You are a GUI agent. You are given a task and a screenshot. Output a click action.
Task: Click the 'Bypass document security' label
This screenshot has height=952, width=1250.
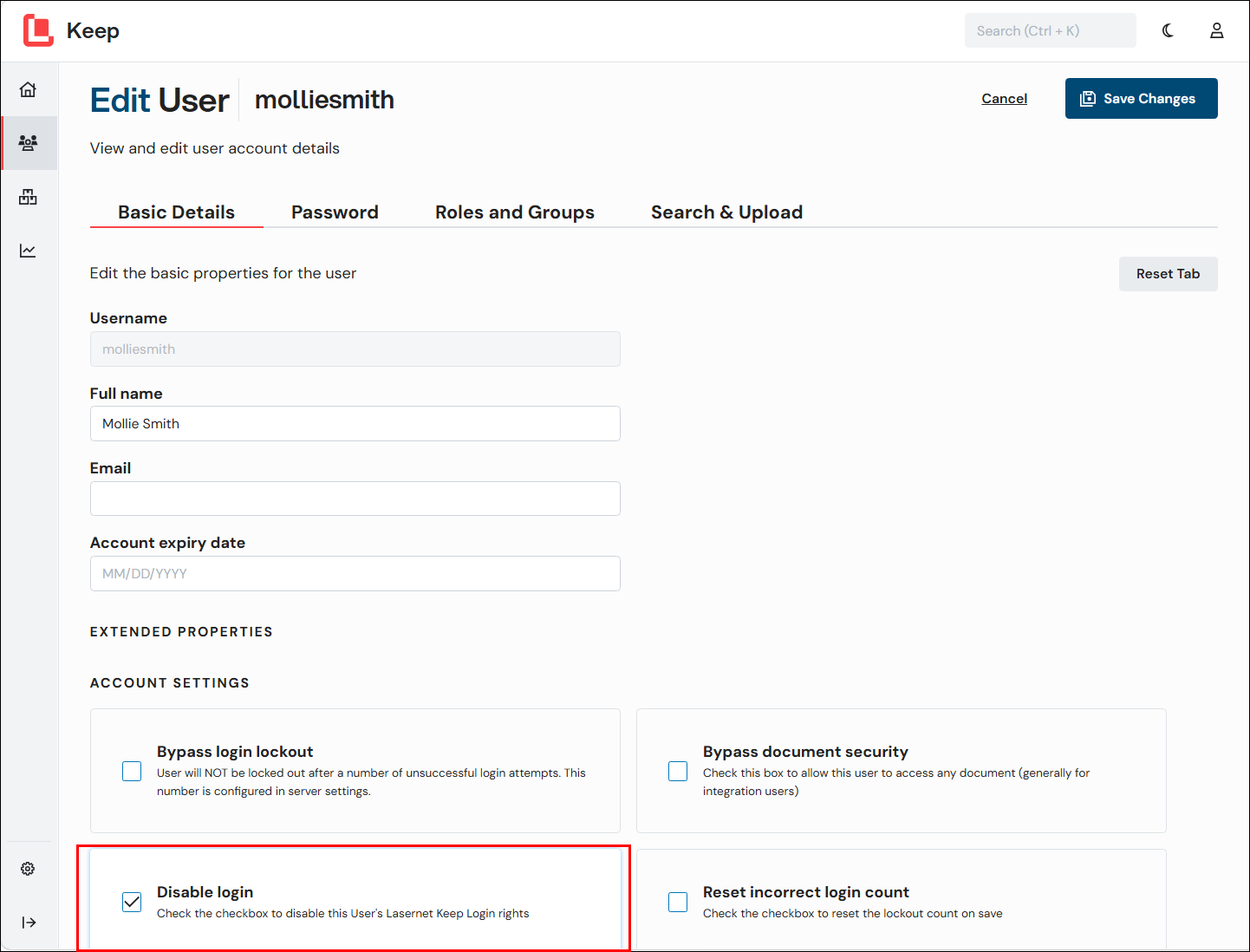coord(805,752)
